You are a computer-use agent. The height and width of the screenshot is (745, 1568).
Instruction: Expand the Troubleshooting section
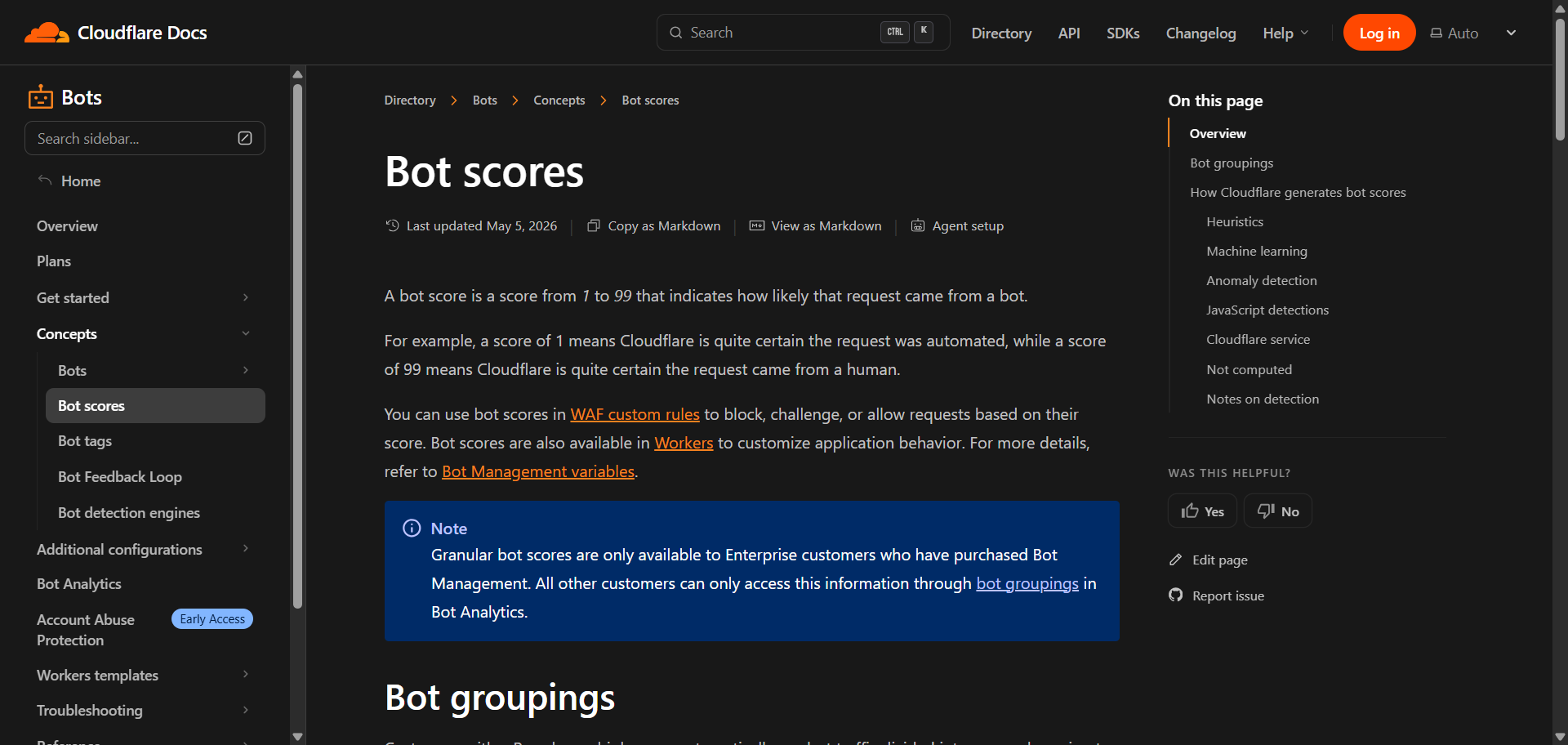(245, 710)
